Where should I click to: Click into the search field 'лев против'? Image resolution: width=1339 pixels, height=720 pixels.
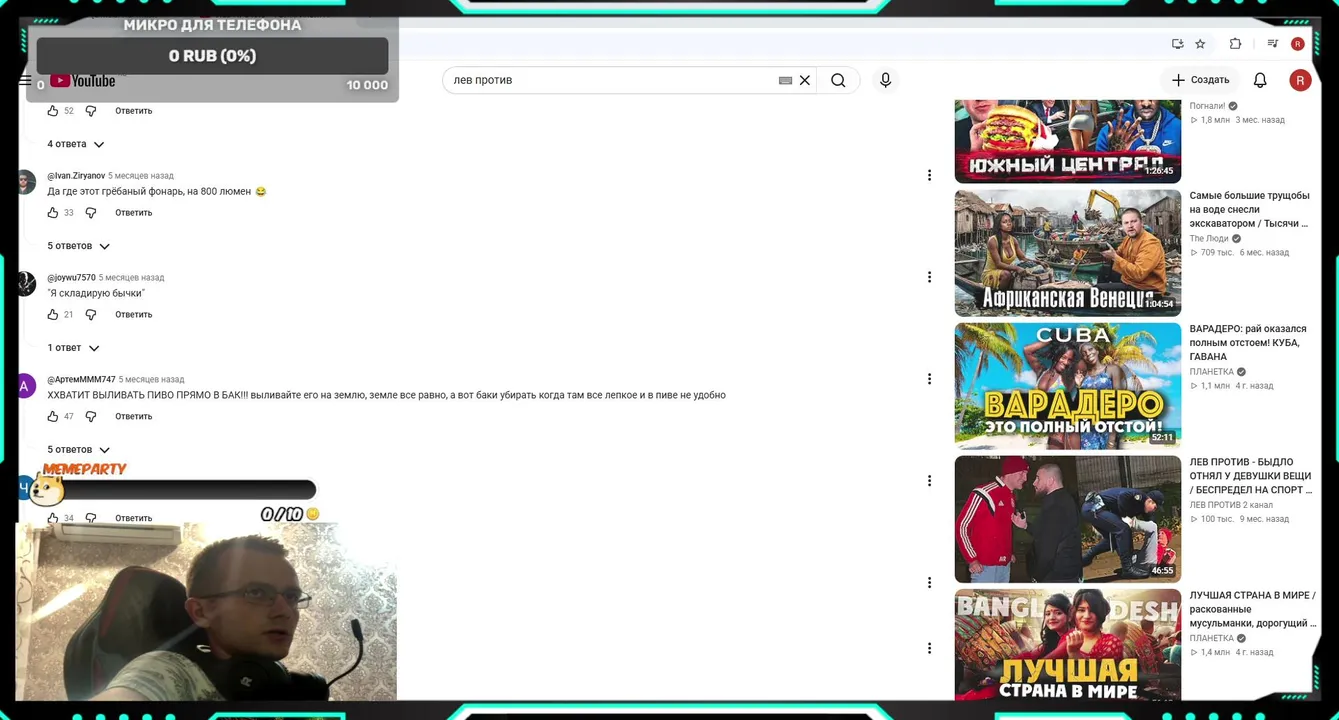(614, 80)
